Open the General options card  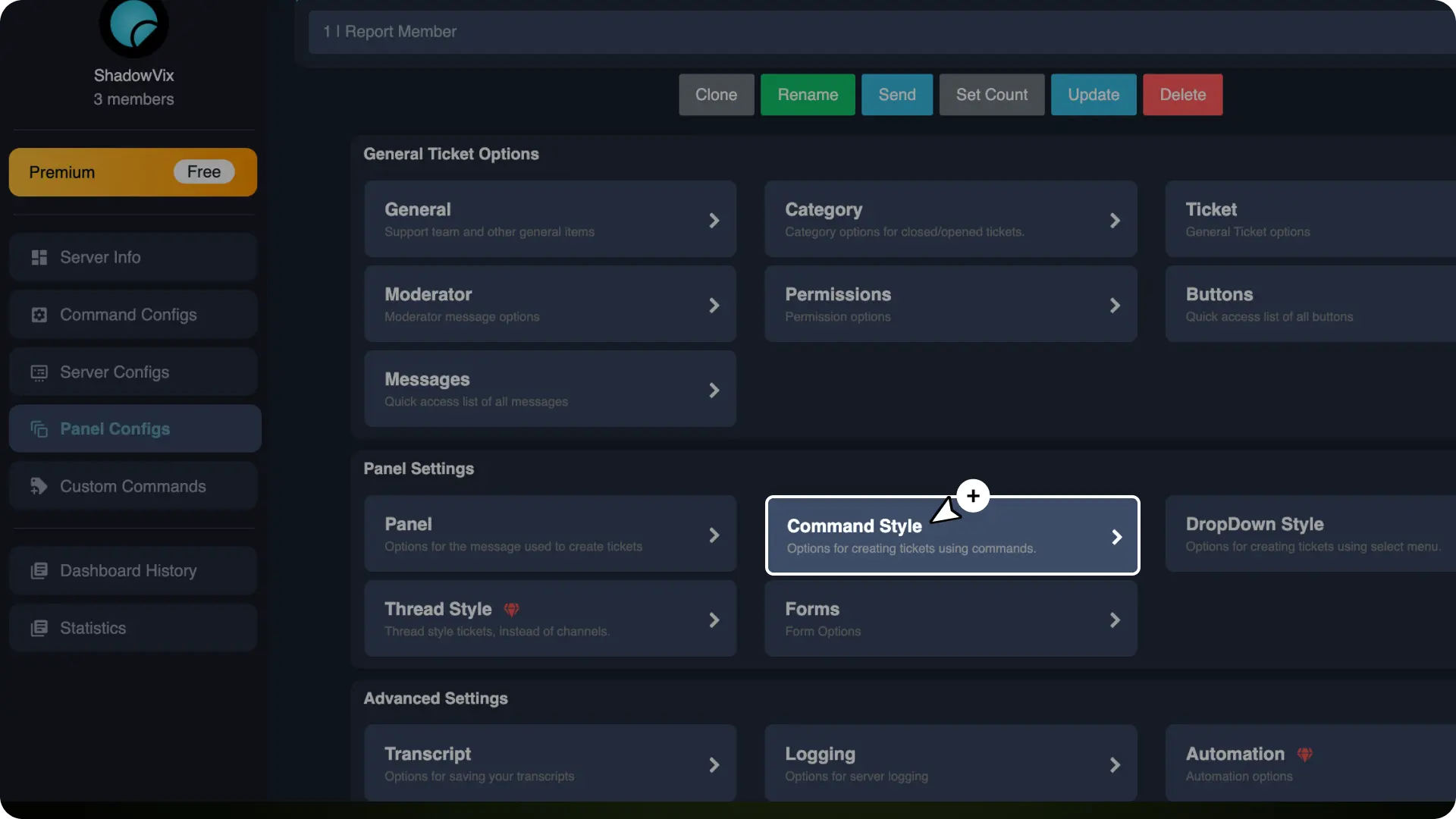tap(550, 219)
